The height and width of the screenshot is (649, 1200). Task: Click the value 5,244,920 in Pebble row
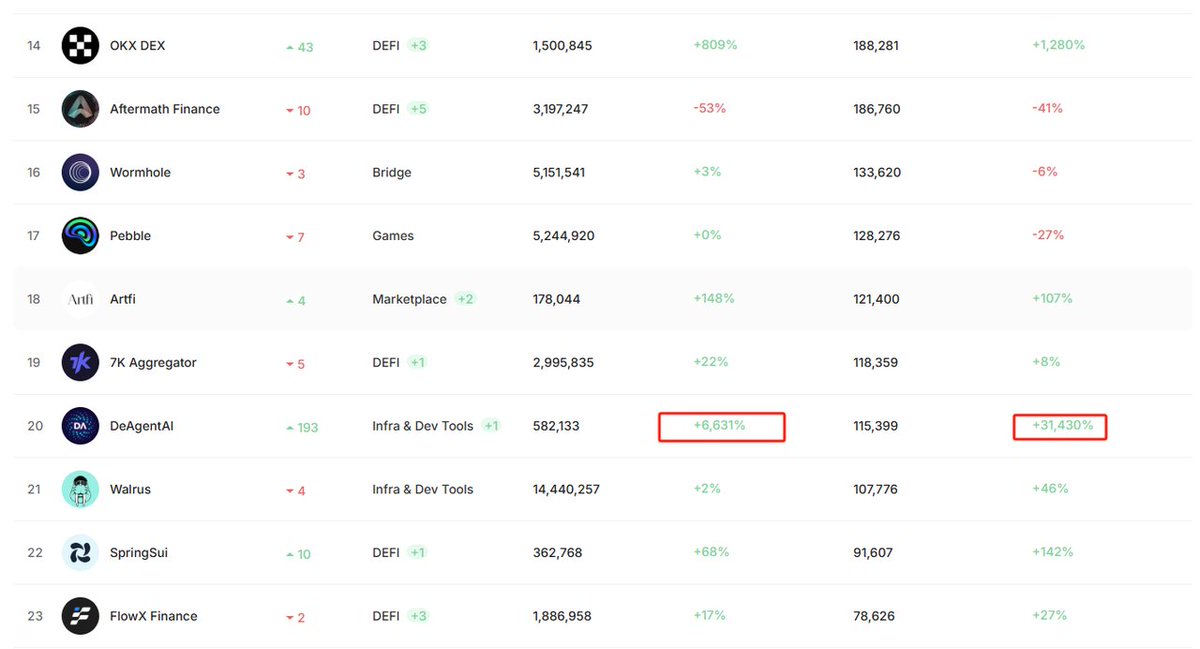(x=564, y=236)
